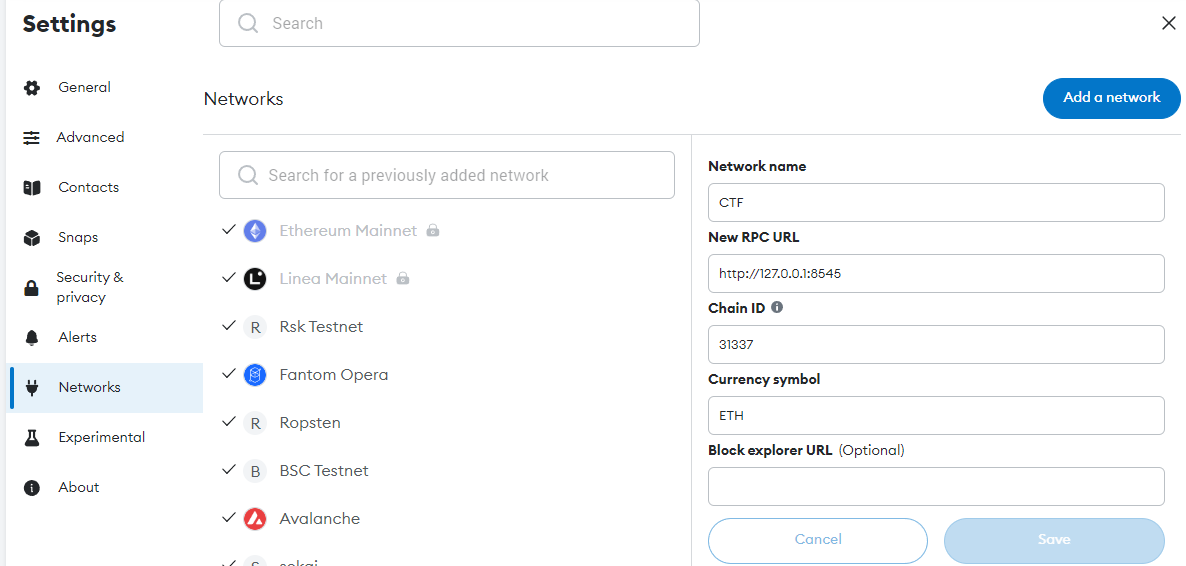This screenshot has height=566, width=1186.
Task: Switch to the Networks settings tab
Action: (x=104, y=387)
